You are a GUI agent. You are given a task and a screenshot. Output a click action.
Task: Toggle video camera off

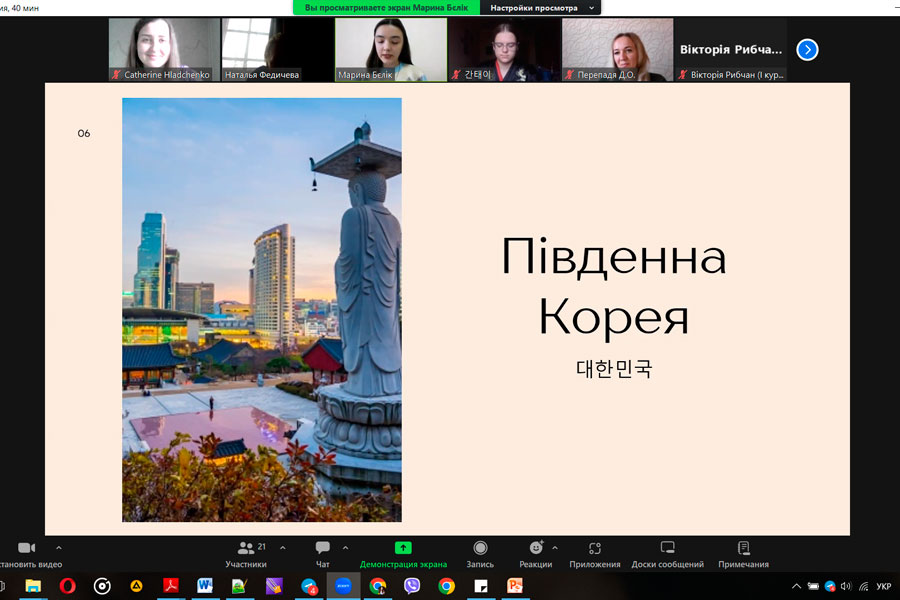click(26, 554)
